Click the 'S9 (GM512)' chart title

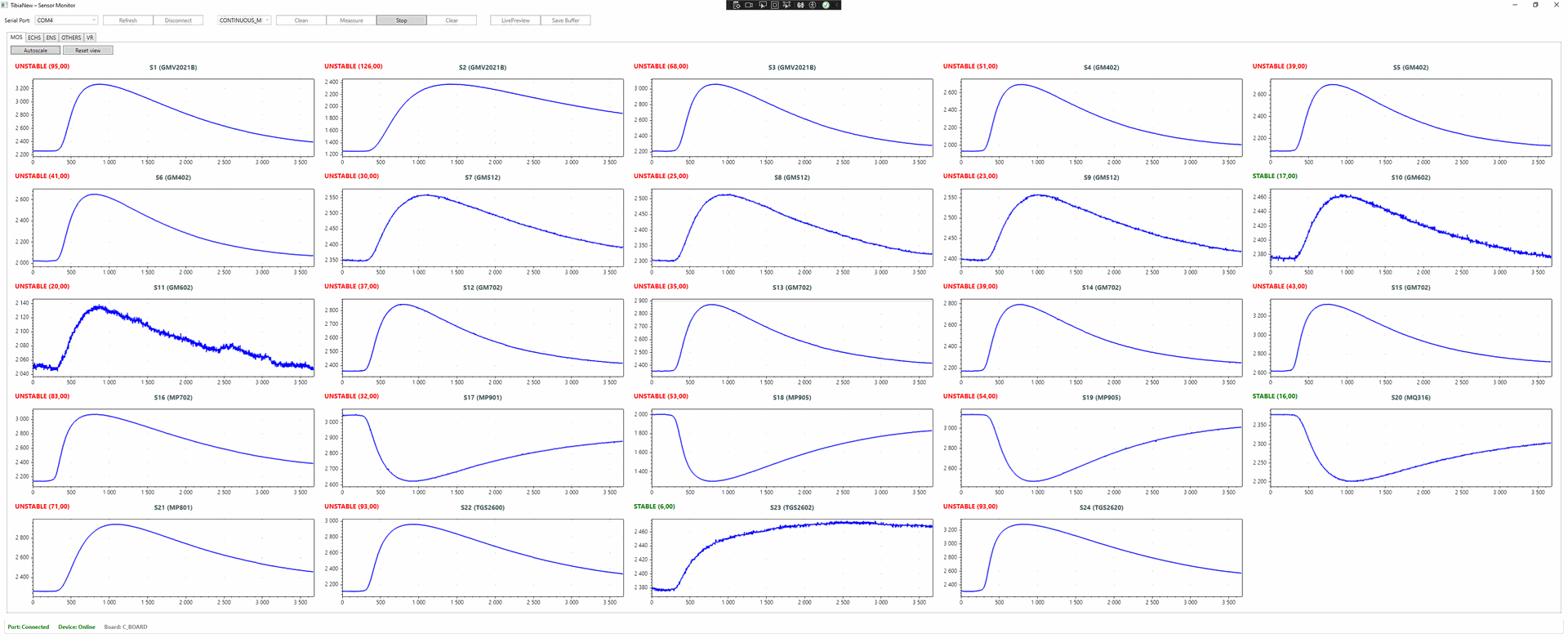pos(1102,177)
